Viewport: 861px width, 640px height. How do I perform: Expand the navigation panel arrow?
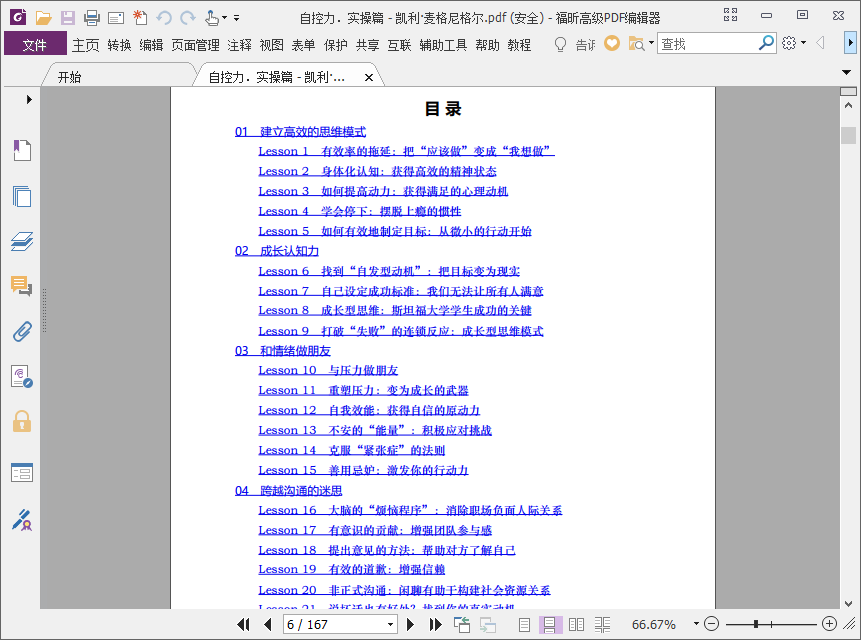click(29, 99)
